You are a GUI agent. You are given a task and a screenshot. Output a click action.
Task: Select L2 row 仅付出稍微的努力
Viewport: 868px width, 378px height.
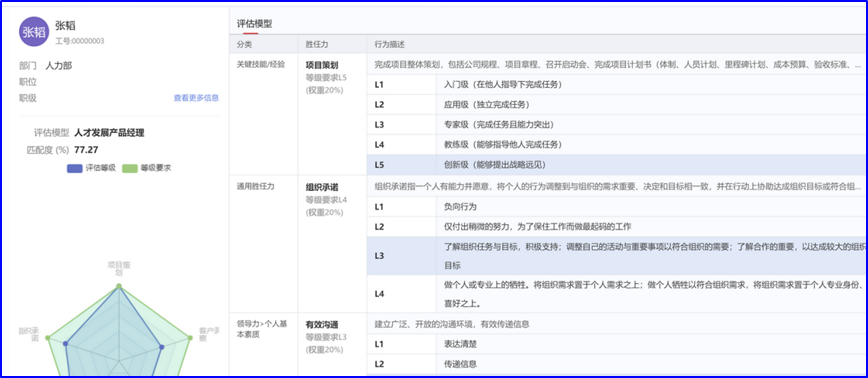point(617,226)
